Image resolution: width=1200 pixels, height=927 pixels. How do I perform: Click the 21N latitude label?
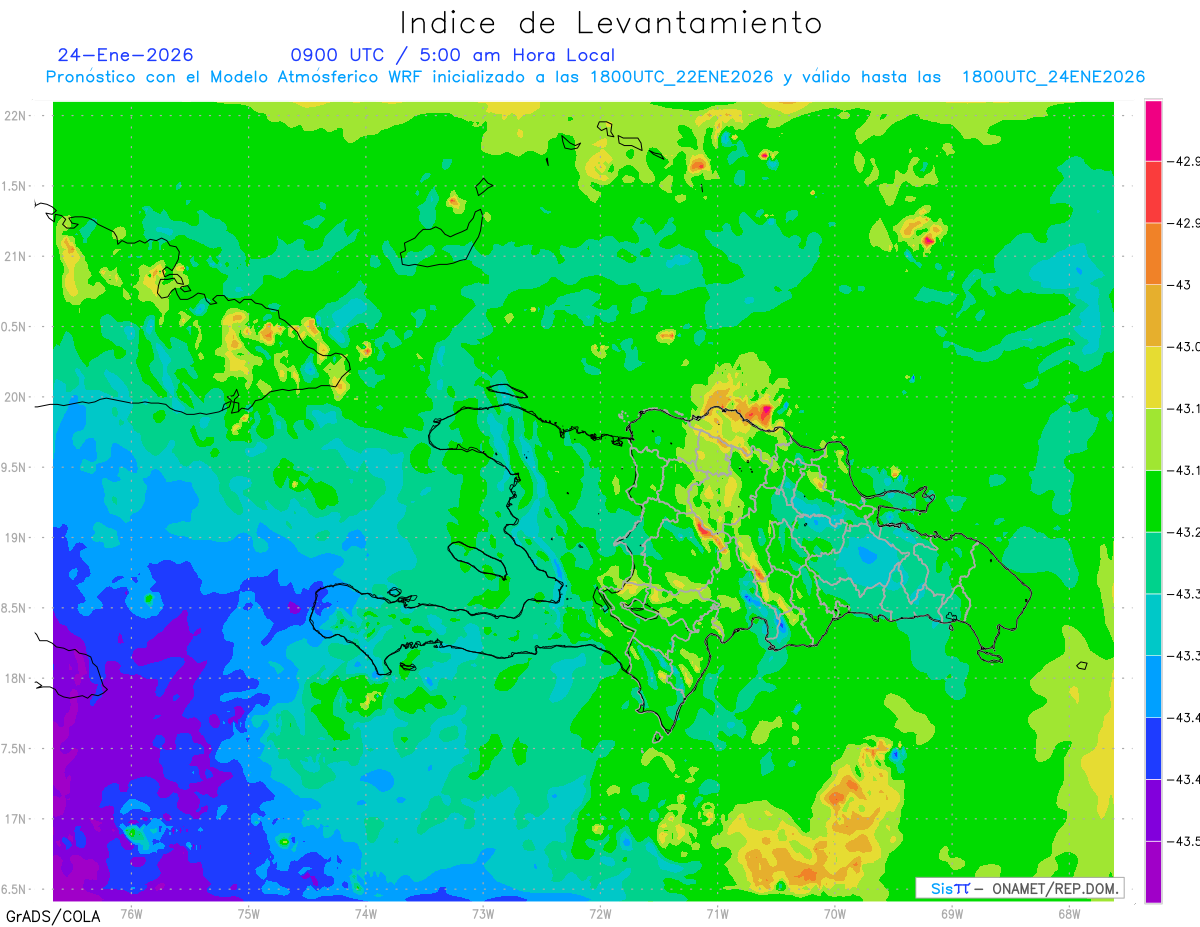tap(15, 256)
